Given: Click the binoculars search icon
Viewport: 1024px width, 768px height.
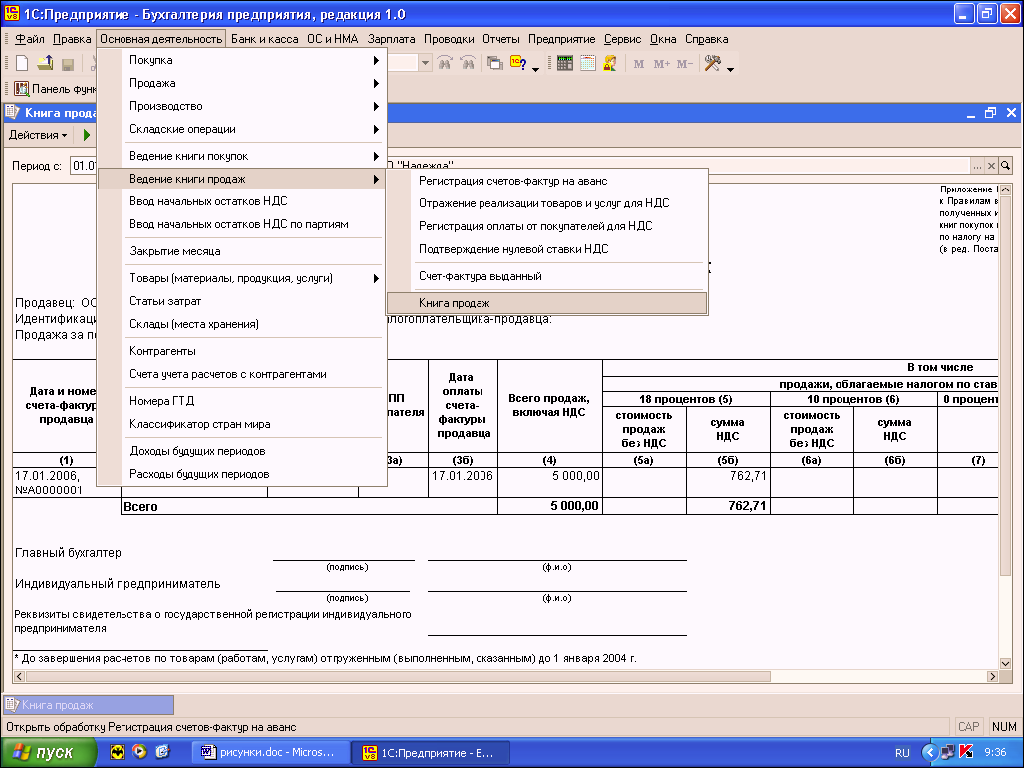Looking at the screenshot, I should pyautogui.click(x=445, y=64).
